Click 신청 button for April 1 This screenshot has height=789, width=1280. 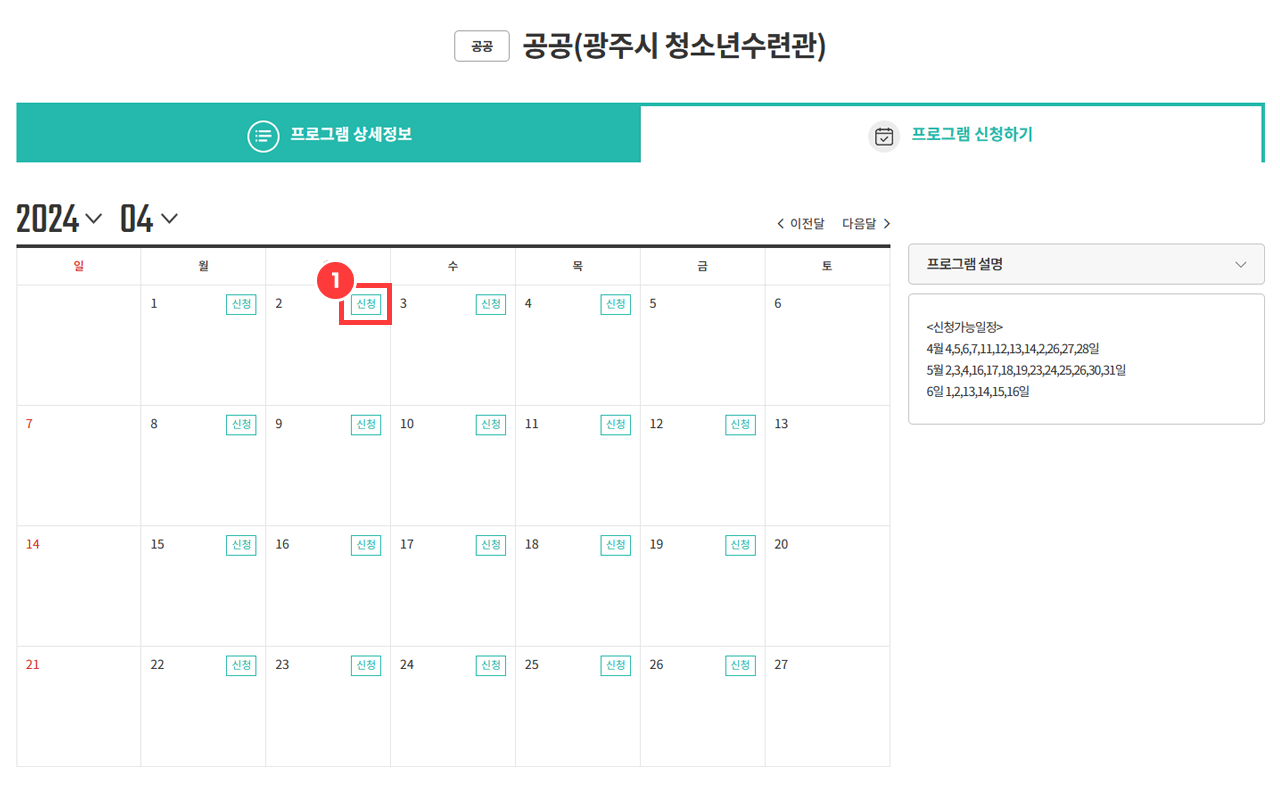pos(241,304)
